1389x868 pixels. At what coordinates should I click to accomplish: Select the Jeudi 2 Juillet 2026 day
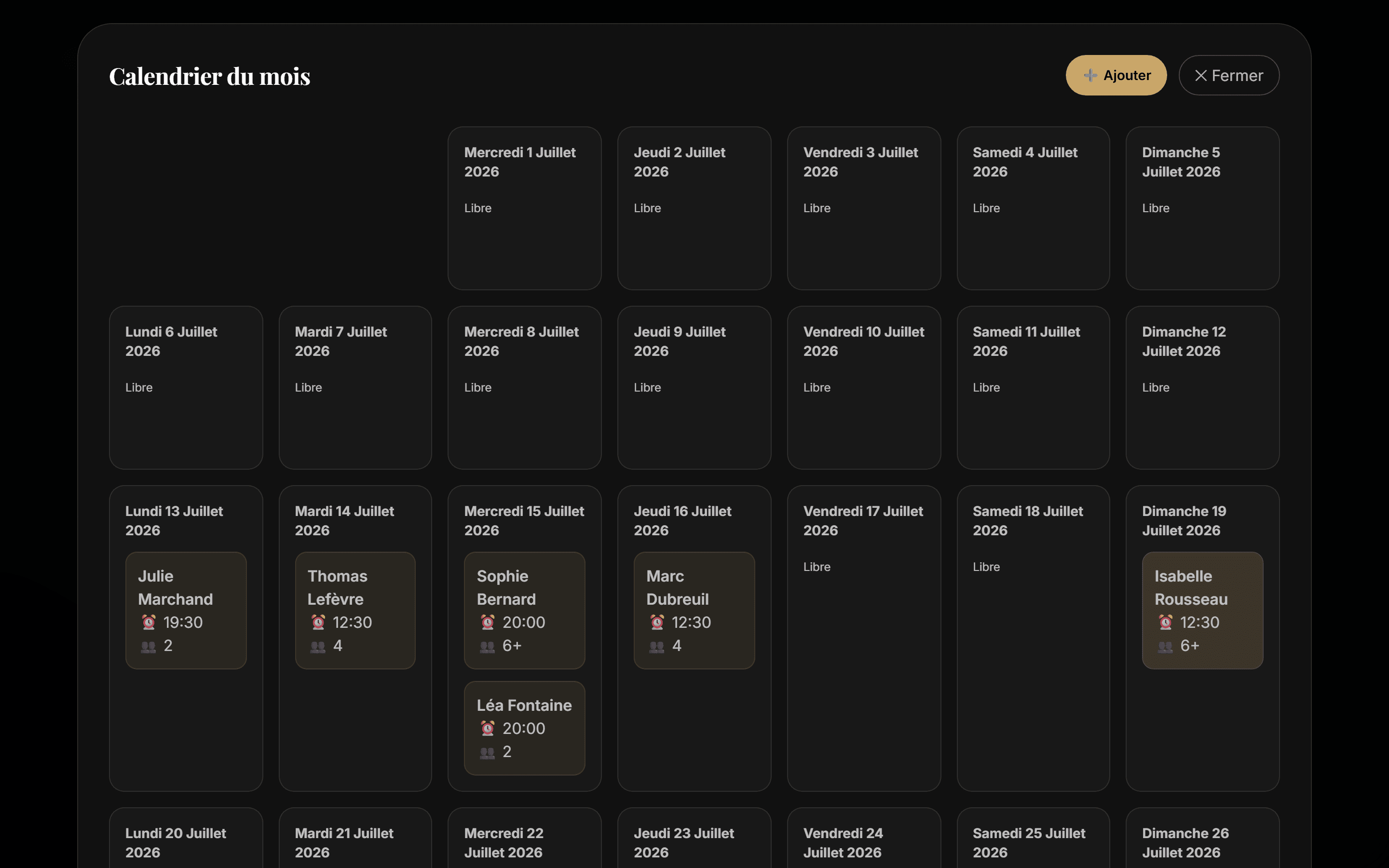(x=694, y=208)
